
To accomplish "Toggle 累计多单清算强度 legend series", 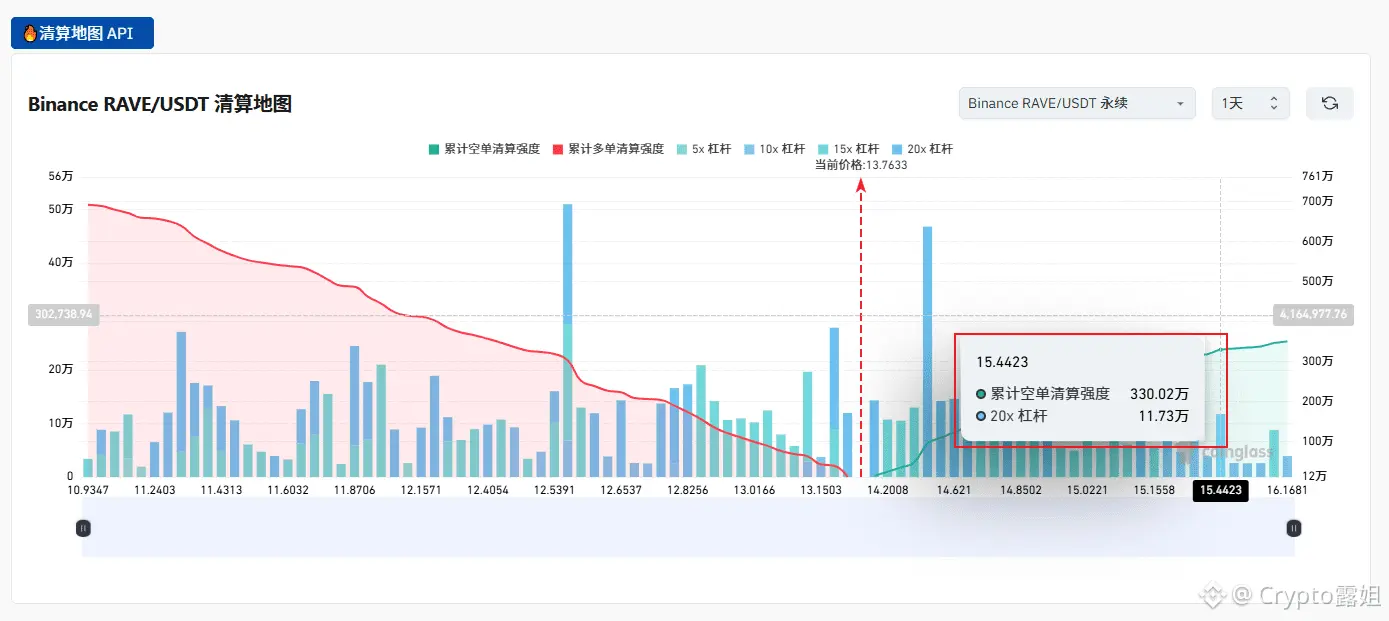I will pos(608,148).
